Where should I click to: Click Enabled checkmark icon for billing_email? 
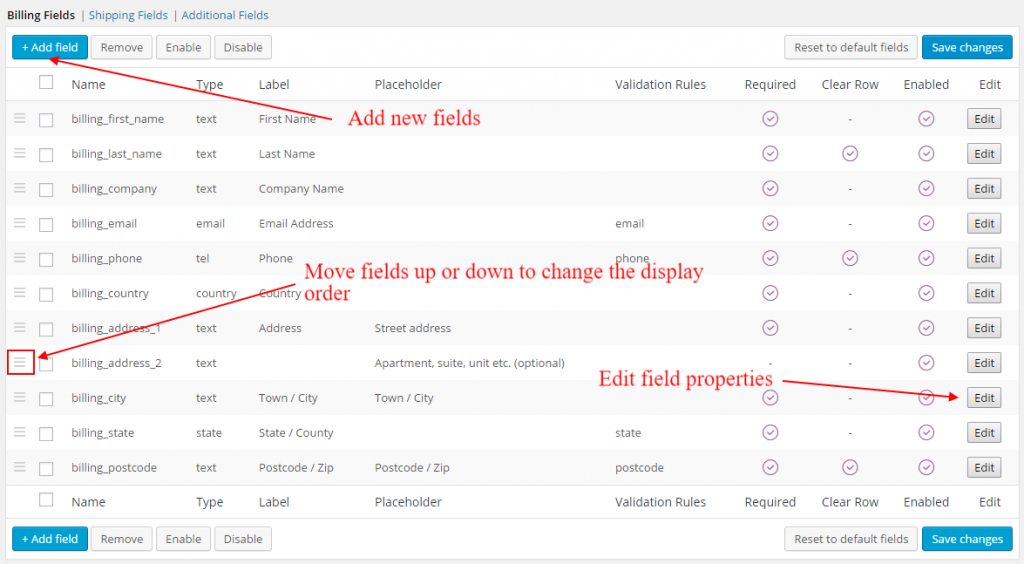pos(926,223)
